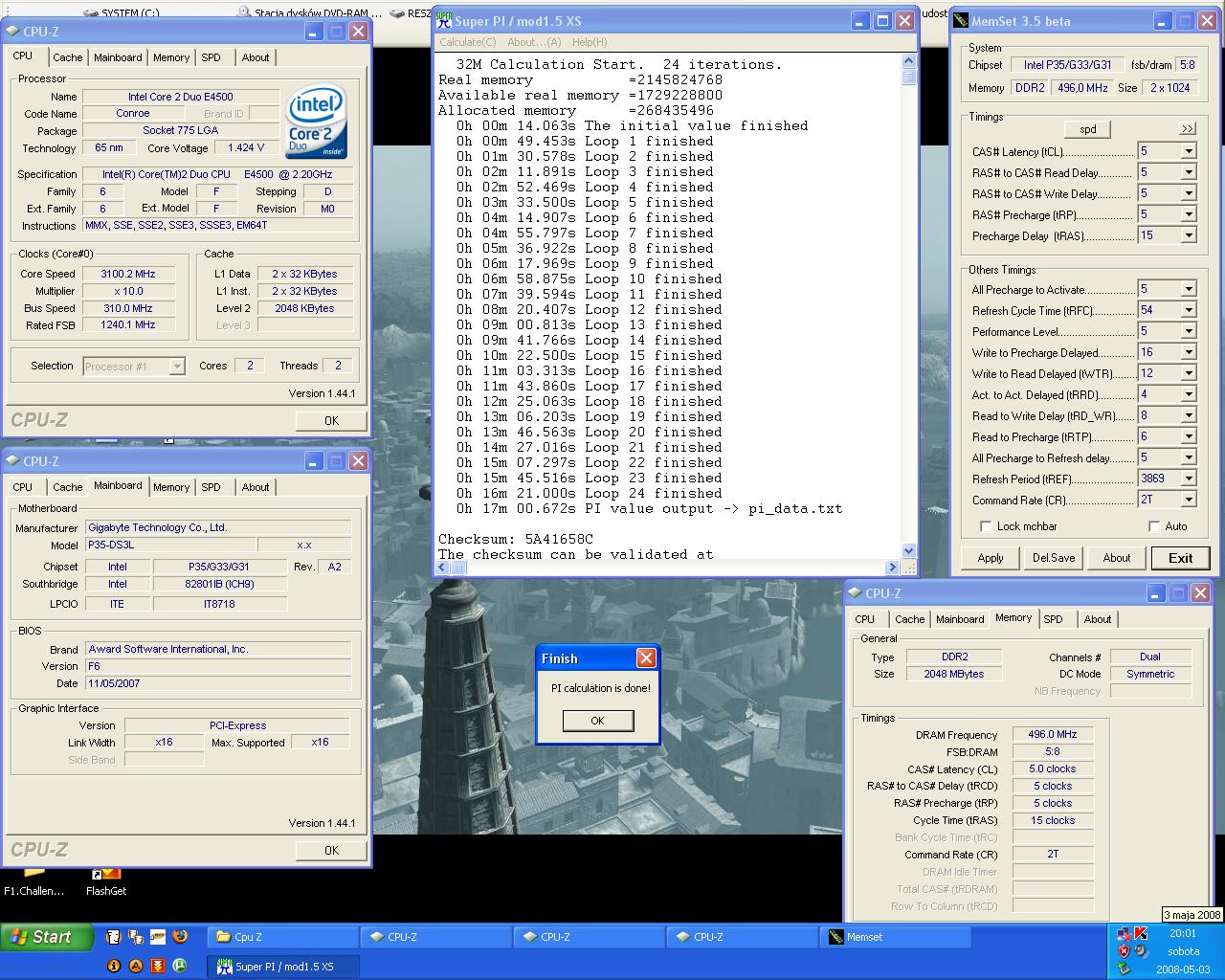Open the Write to Read Delayed (tWTR) dropdown

tap(1188, 373)
